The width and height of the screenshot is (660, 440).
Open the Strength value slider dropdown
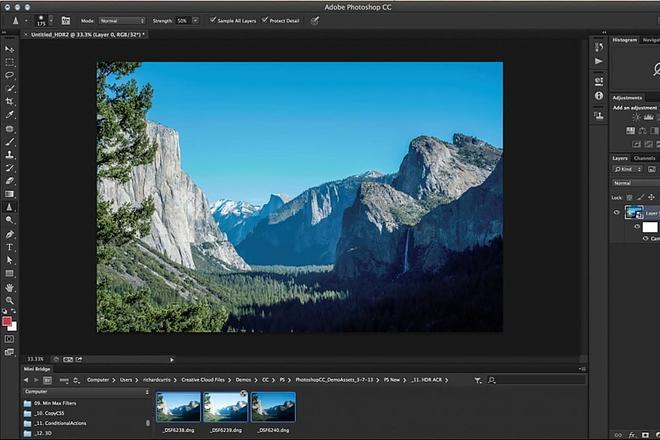pos(196,21)
